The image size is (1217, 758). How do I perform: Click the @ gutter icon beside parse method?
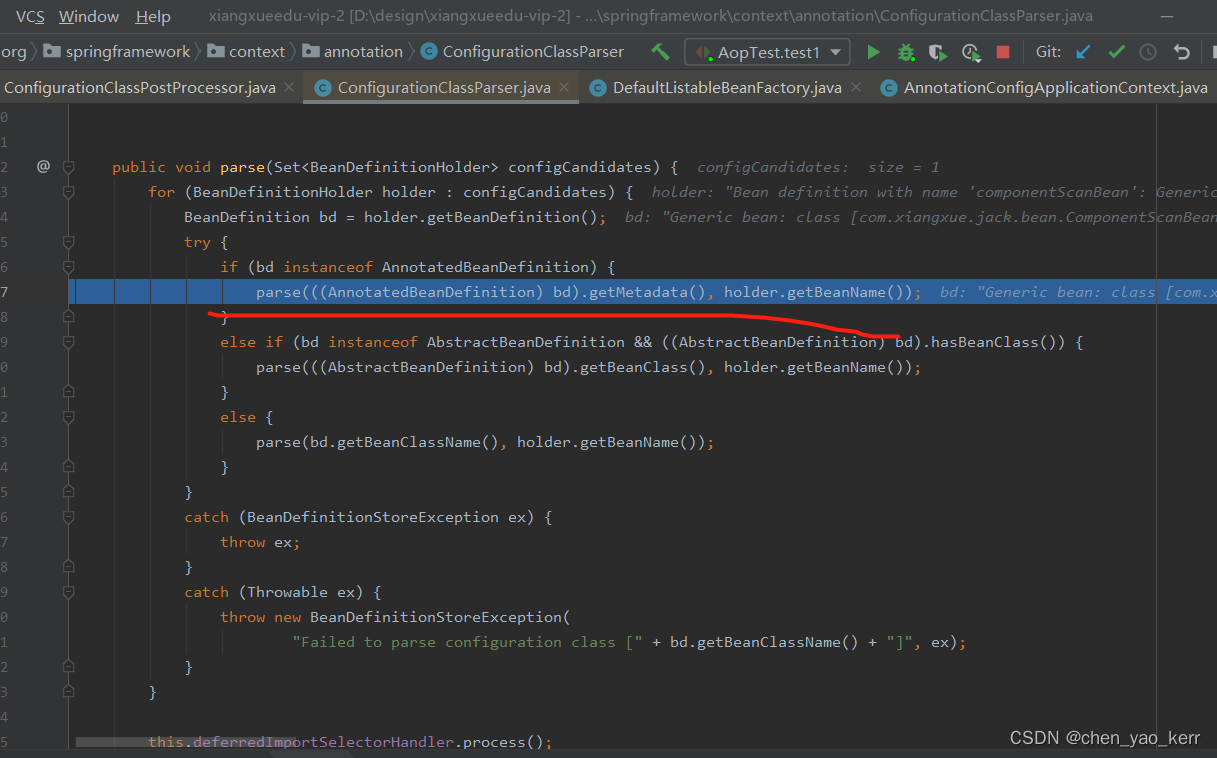coord(43,166)
